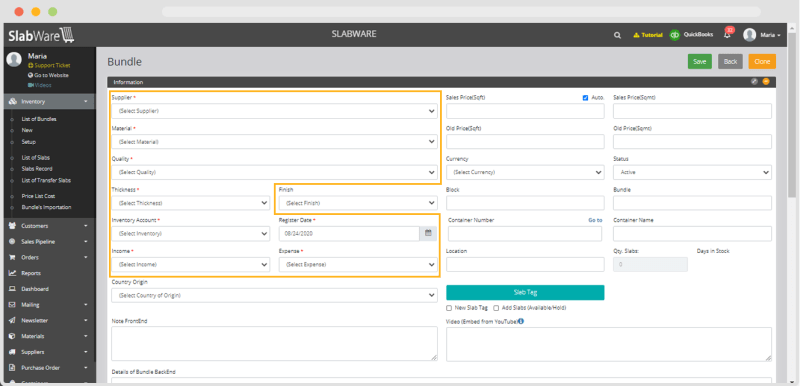Click the Go to Website link
This screenshot has width=800, height=386.
click(48, 75)
